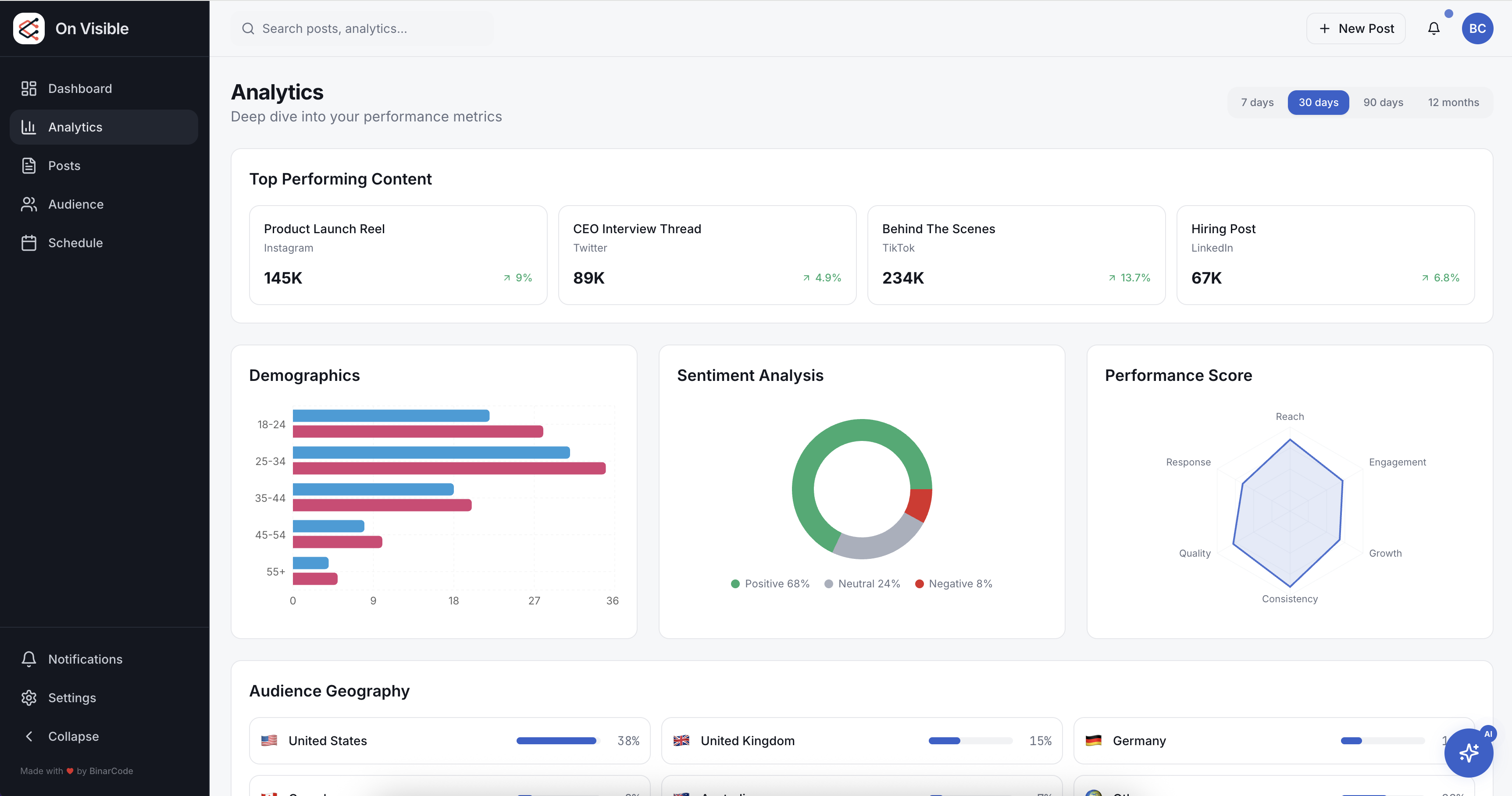Select the 12 months time range
The height and width of the screenshot is (796, 1512).
click(x=1454, y=102)
